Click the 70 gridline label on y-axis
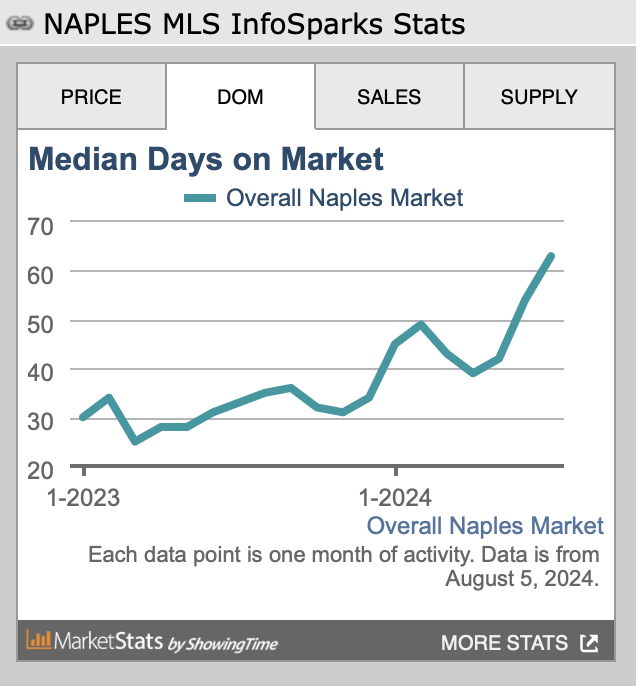The width and height of the screenshot is (636, 686). tap(40, 227)
